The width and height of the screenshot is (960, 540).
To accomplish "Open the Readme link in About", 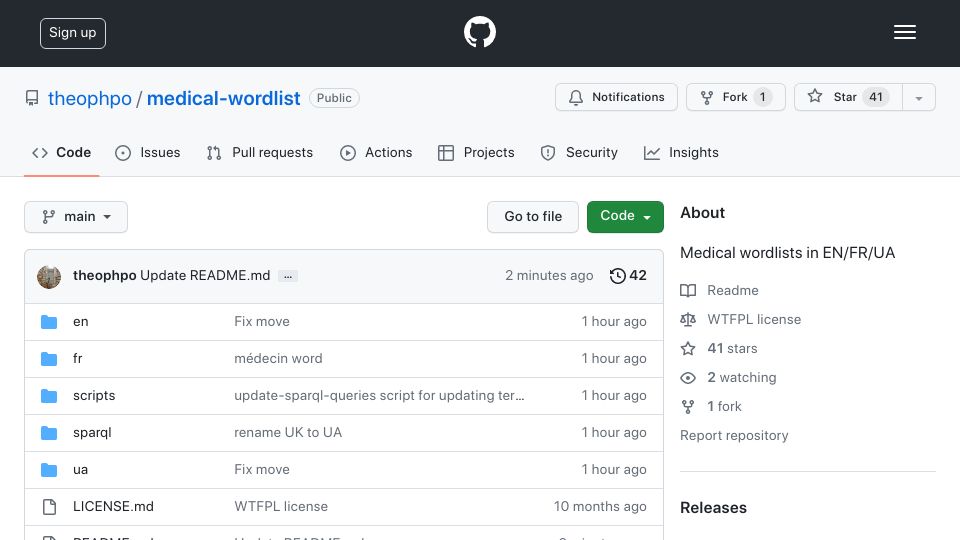I will click(x=733, y=290).
